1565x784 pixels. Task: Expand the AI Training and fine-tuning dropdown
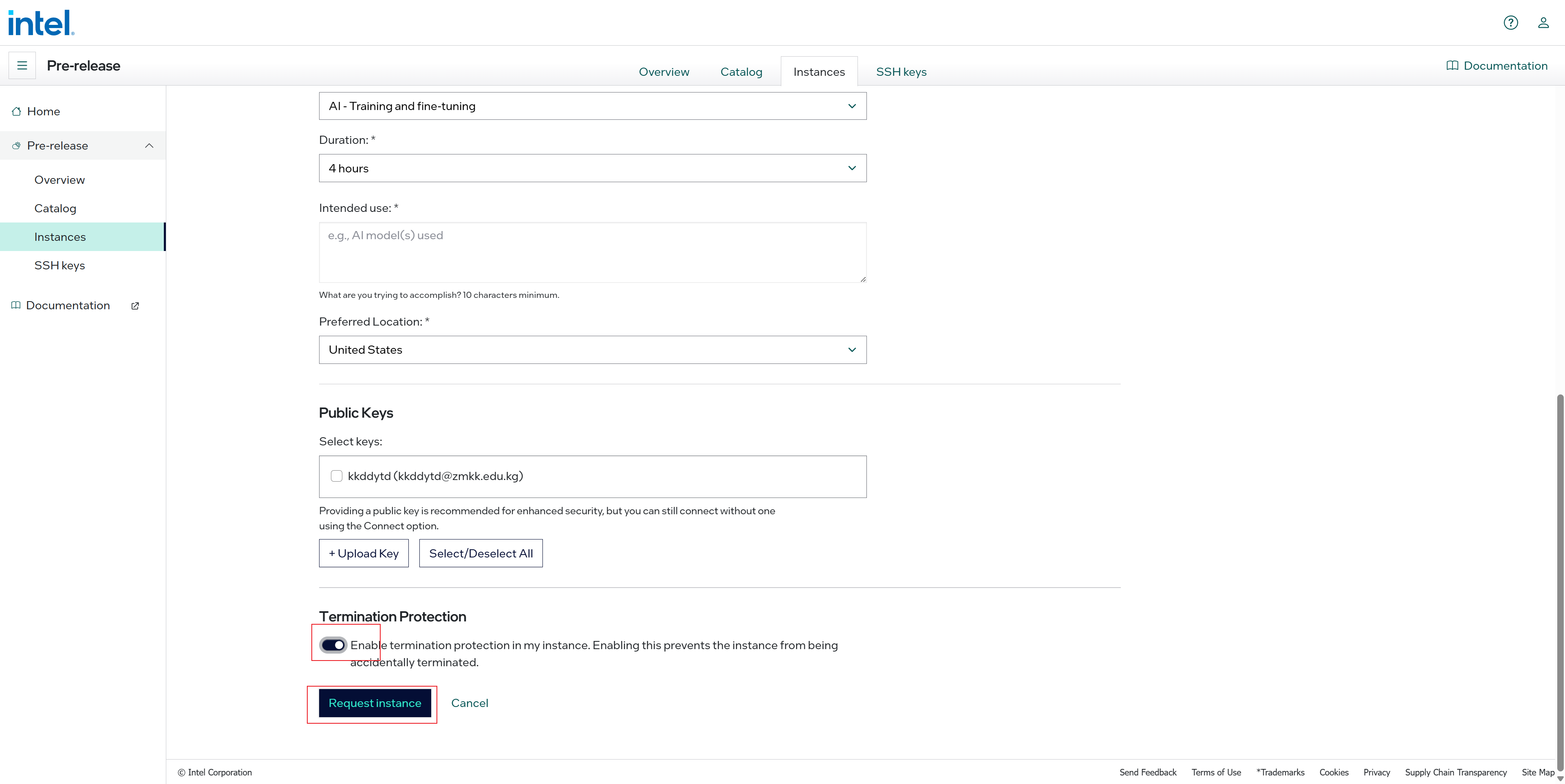click(x=592, y=106)
